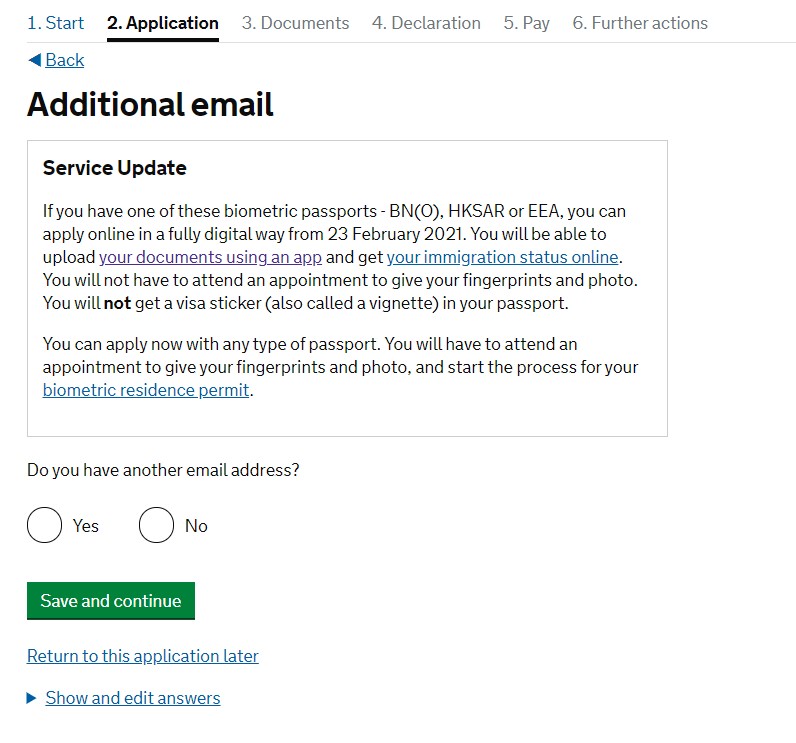Open the biometric residence permit link
Screen dimensions: 796x743
point(146,390)
